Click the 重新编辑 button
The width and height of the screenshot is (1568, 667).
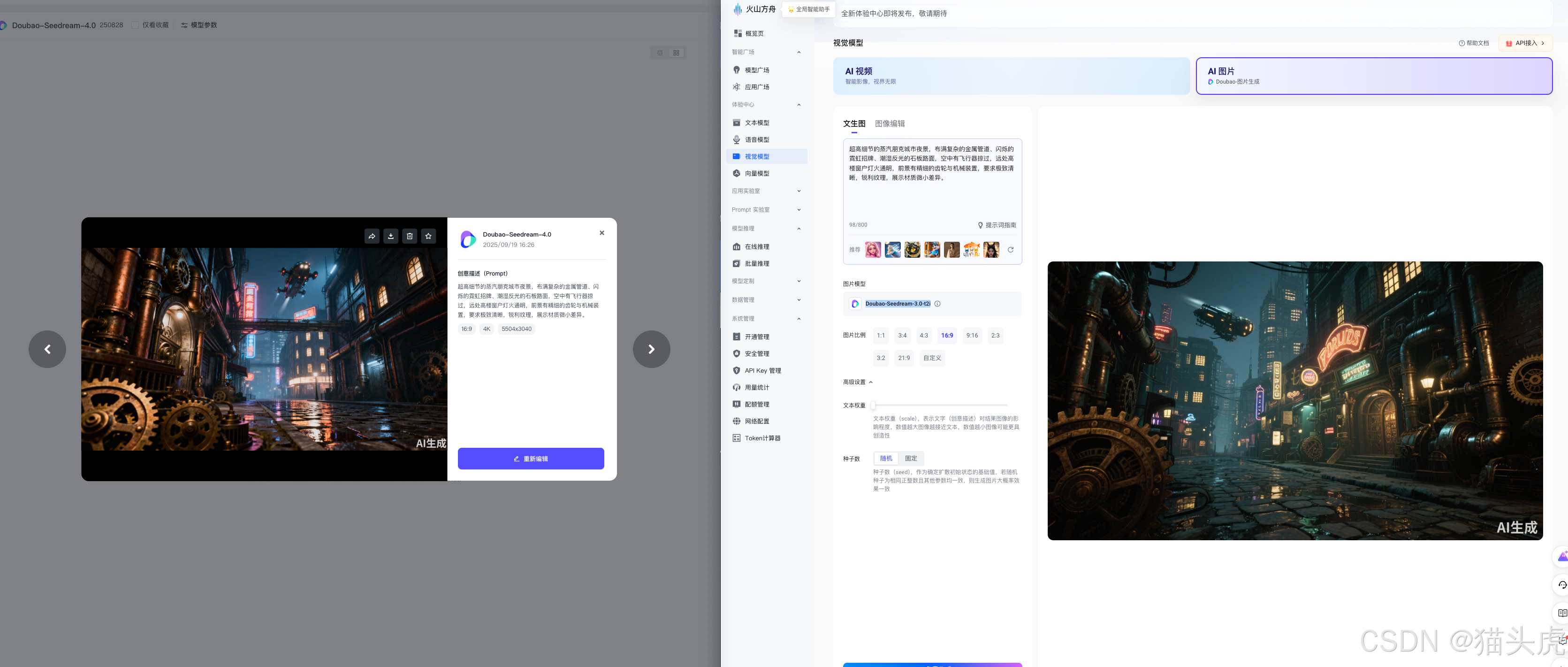click(x=531, y=459)
